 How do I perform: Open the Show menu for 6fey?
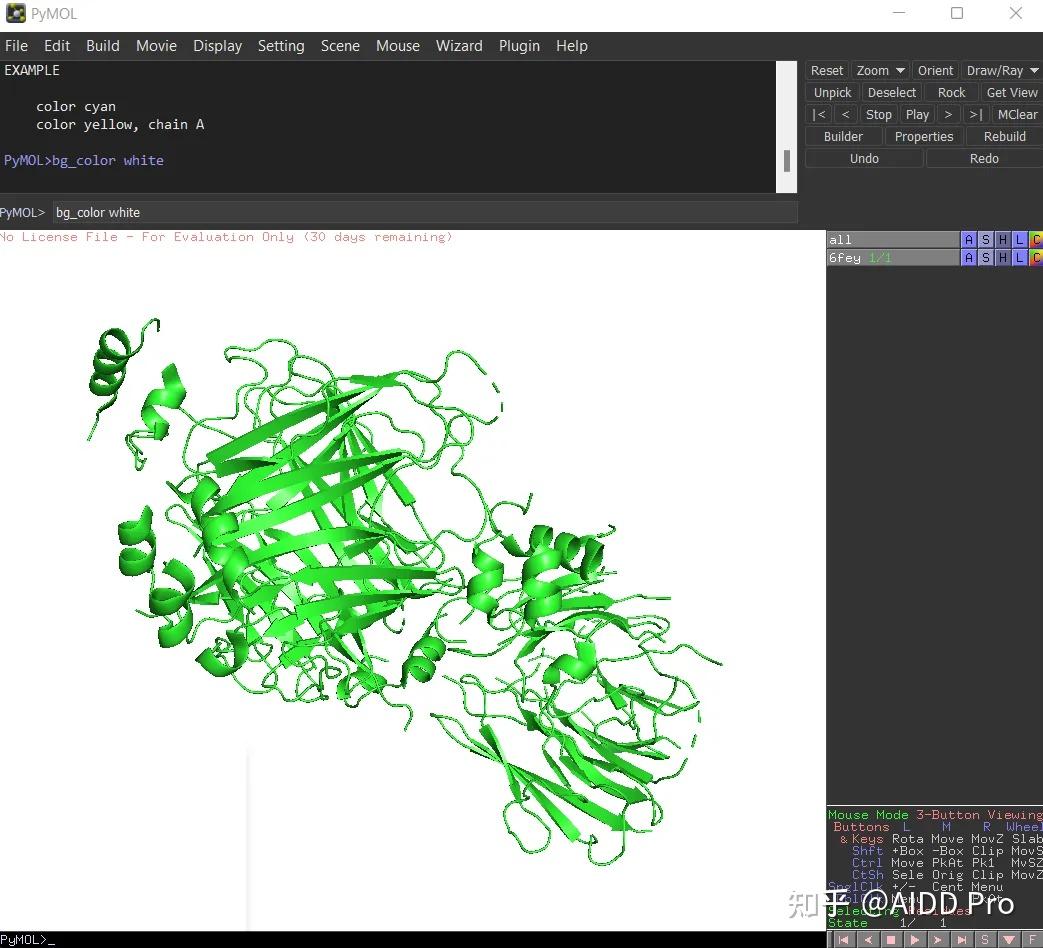coord(986,257)
